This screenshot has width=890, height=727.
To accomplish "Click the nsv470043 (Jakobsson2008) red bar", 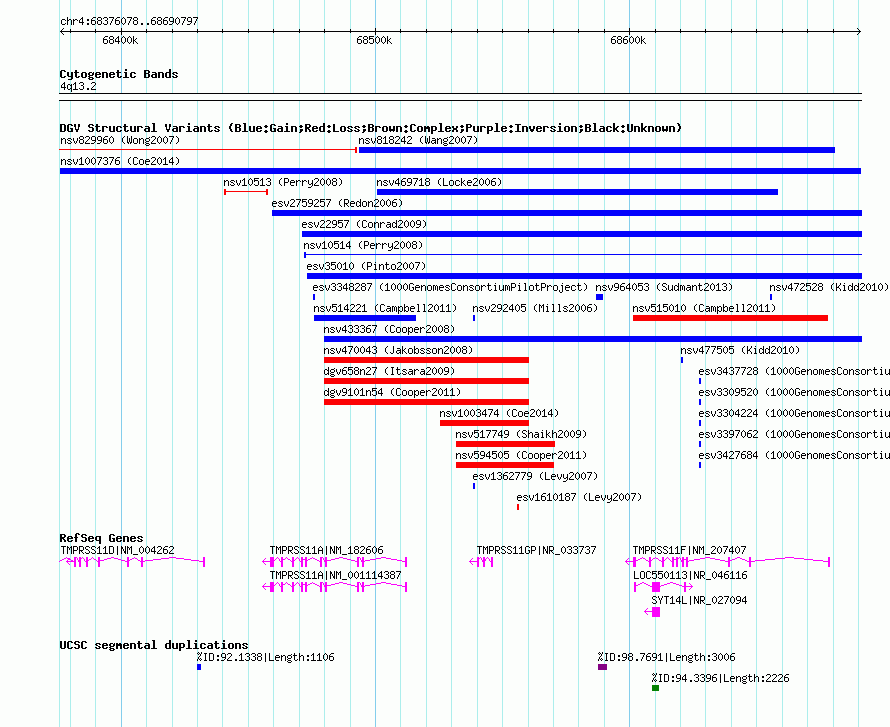I will [x=426, y=360].
